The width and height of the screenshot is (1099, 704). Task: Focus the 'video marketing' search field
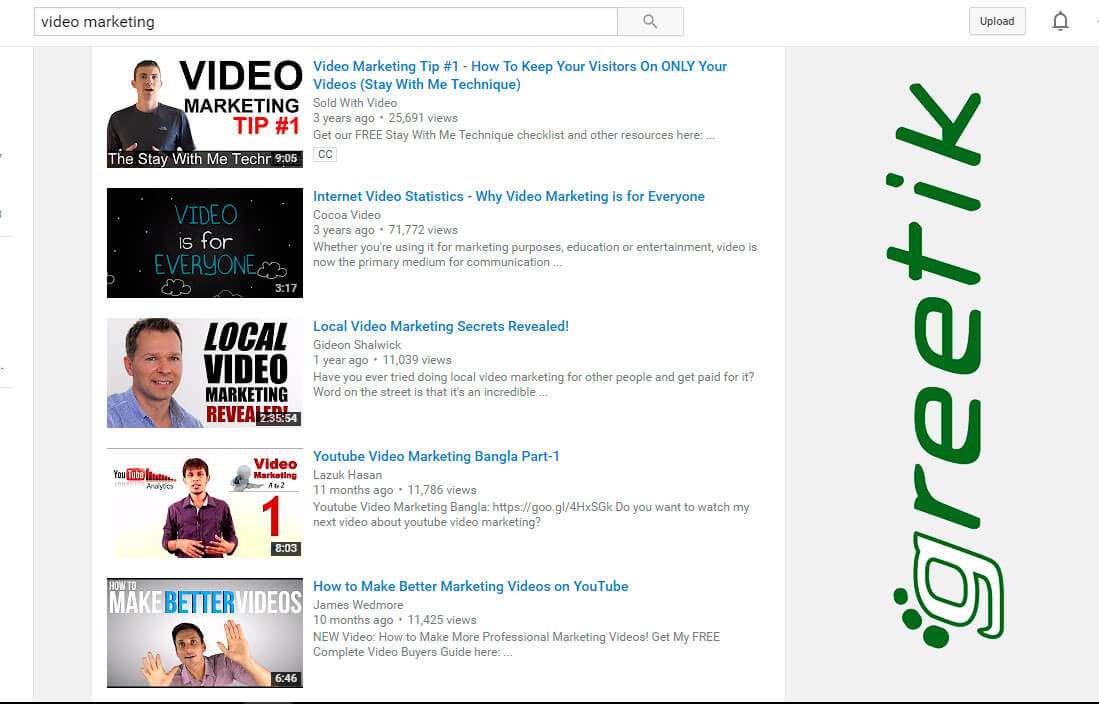[325, 22]
